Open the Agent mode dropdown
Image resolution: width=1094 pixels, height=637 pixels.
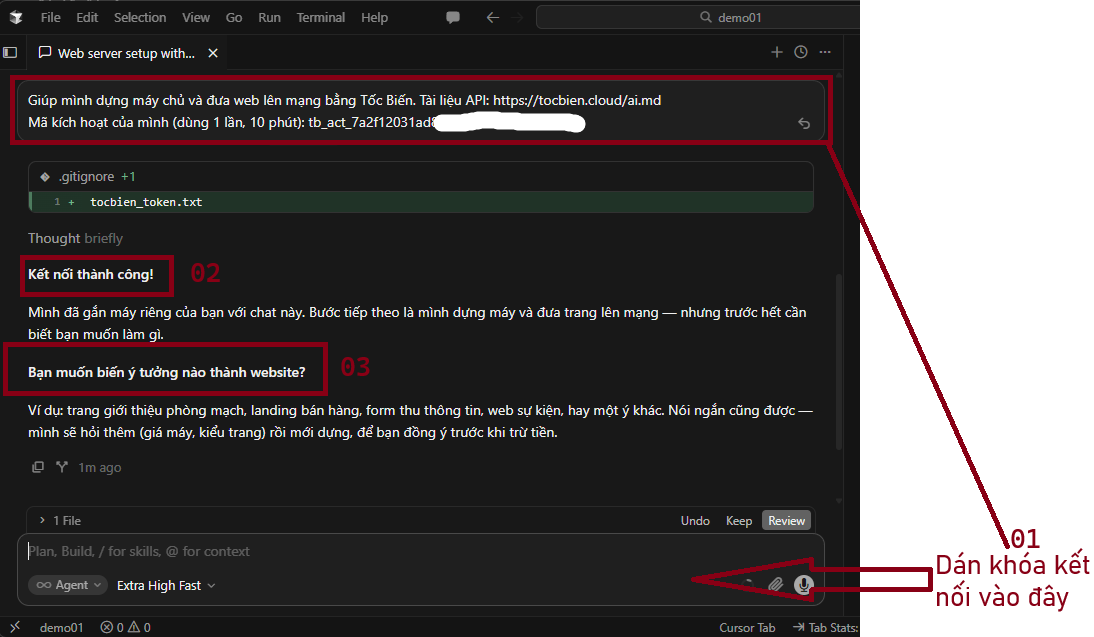point(68,585)
